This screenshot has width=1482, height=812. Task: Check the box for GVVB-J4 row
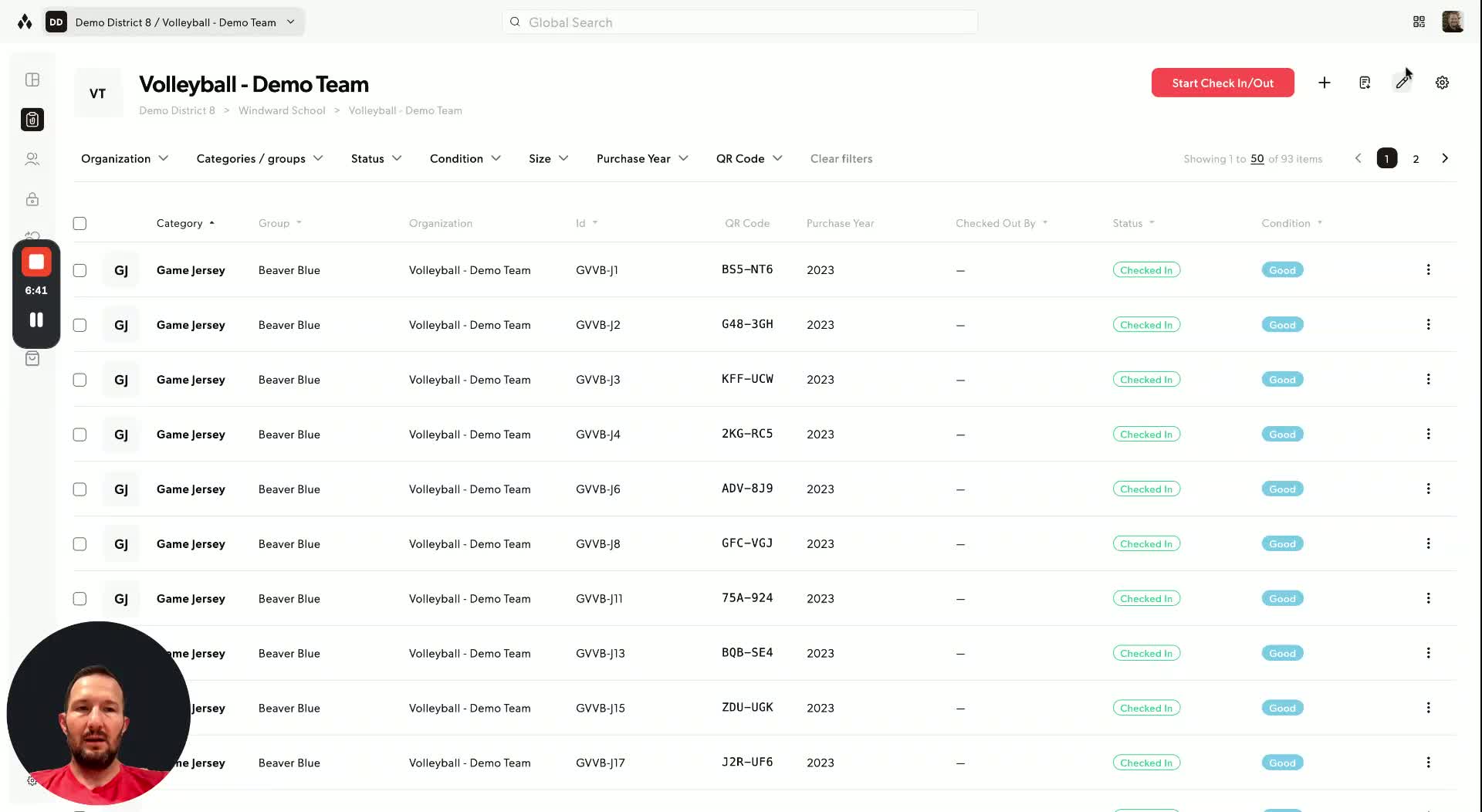[x=80, y=435]
